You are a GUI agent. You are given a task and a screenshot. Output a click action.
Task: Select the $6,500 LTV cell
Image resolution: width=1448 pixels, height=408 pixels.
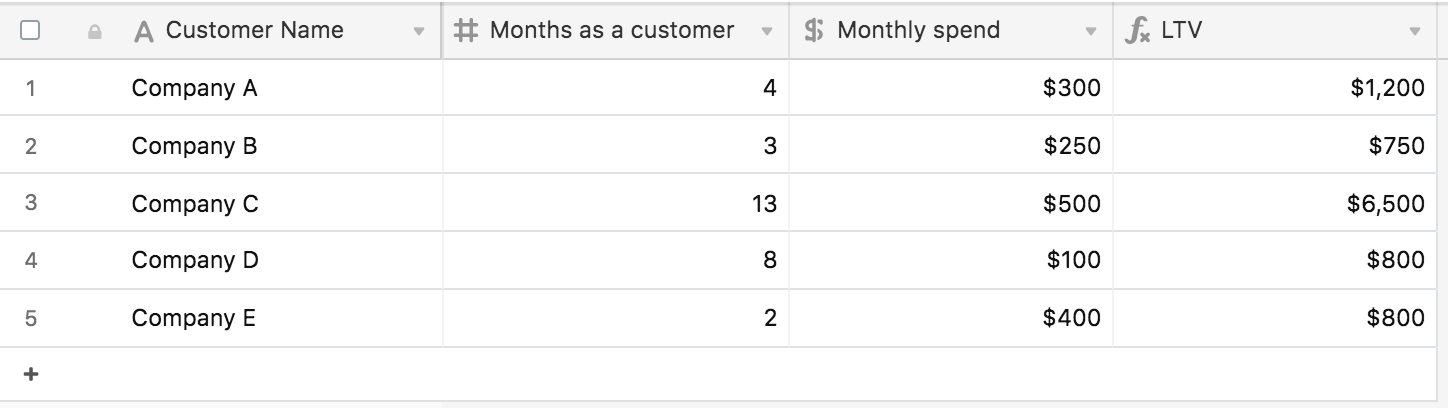[x=1385, y=204]
